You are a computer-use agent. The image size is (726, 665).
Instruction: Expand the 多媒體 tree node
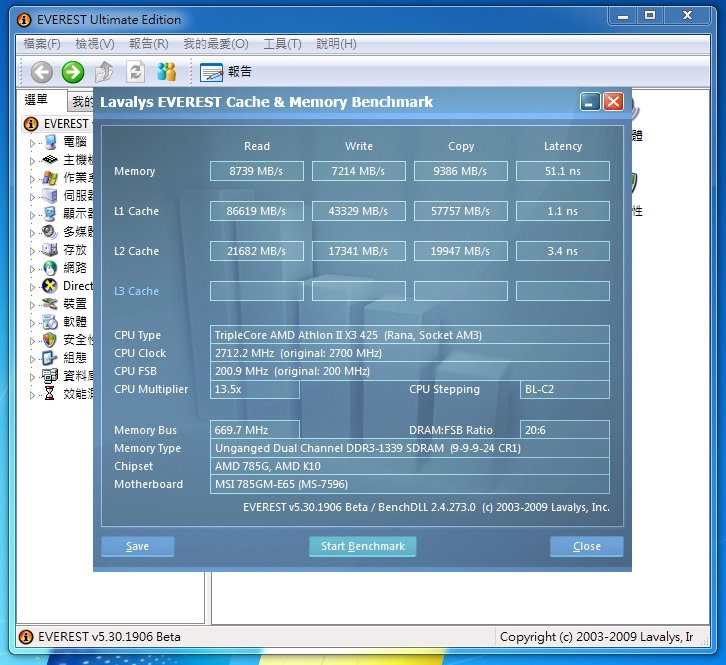pos(32,233)
